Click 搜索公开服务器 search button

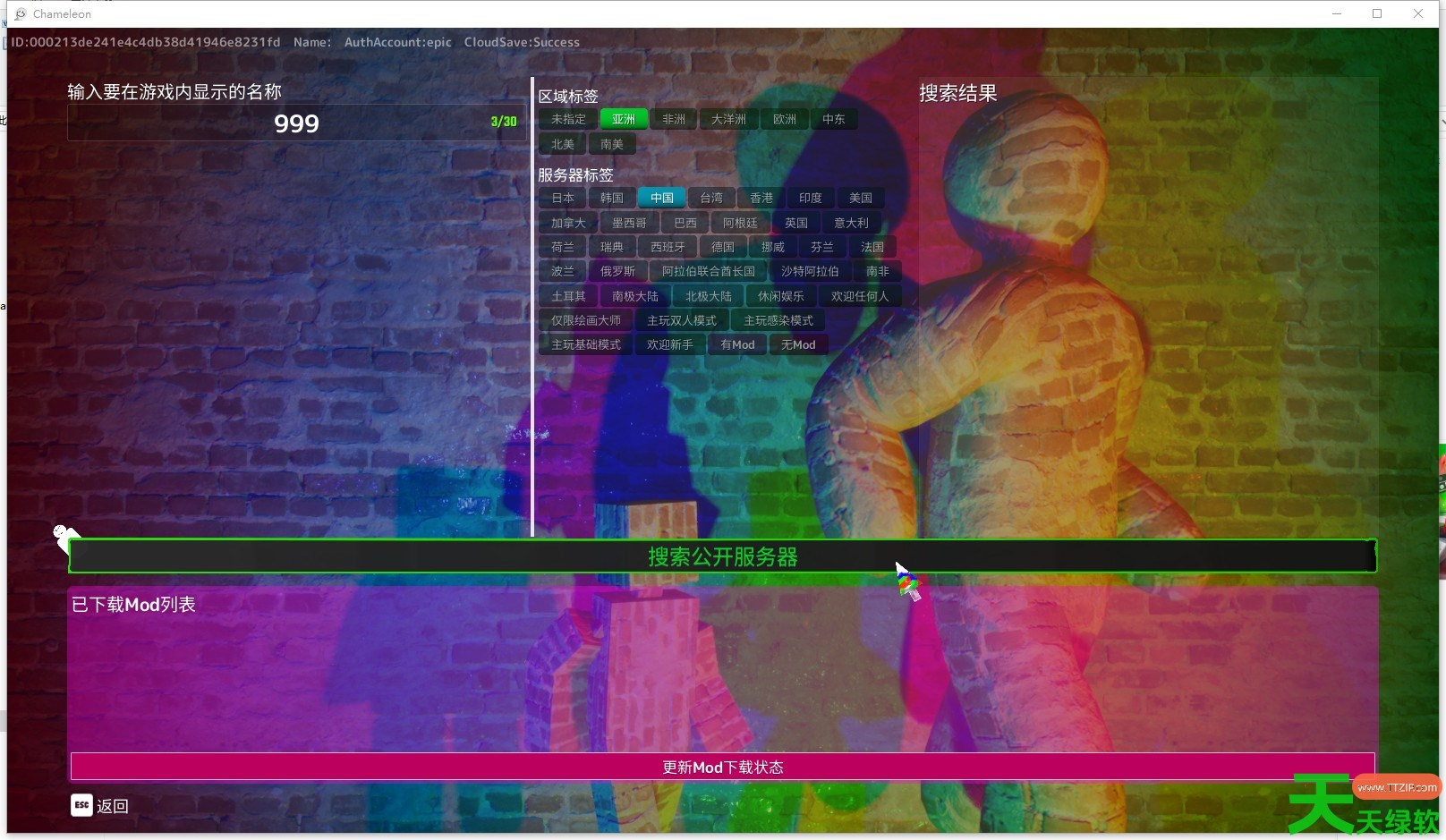pos(722,556)
